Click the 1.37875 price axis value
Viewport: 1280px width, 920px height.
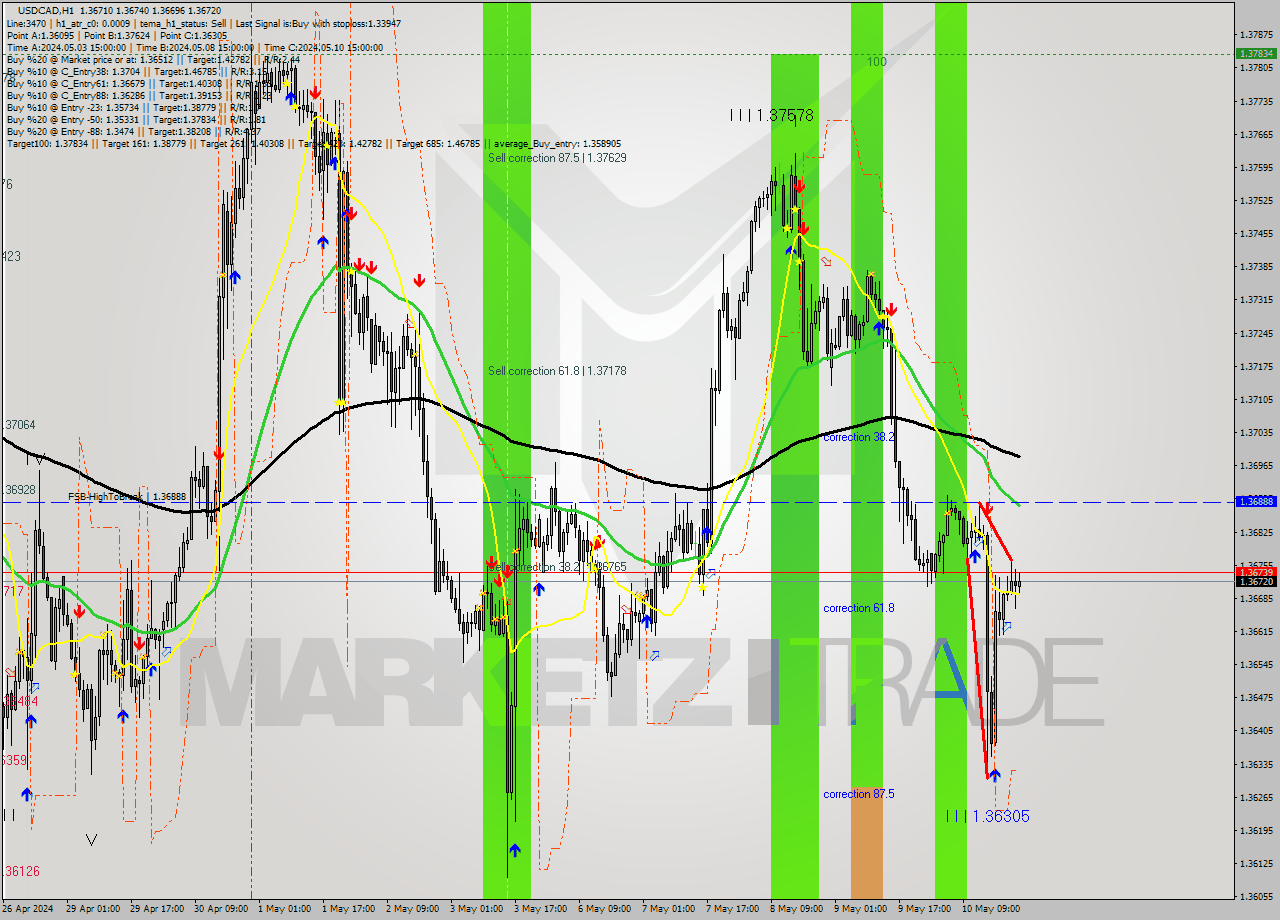click(x=1255, y=34)
